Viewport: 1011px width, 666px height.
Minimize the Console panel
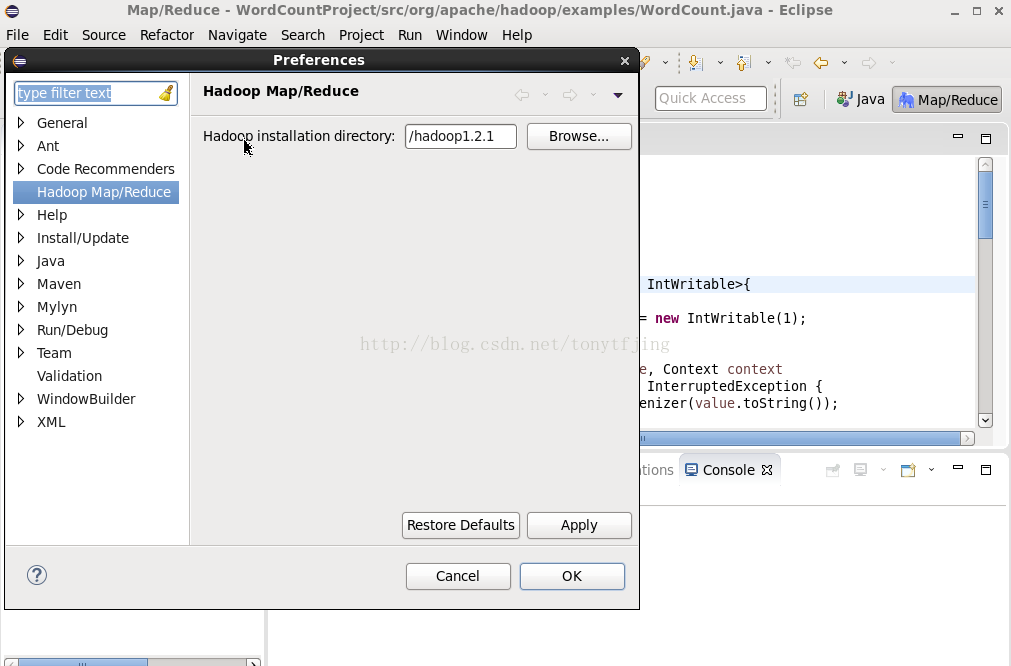(x=957, y=467)
